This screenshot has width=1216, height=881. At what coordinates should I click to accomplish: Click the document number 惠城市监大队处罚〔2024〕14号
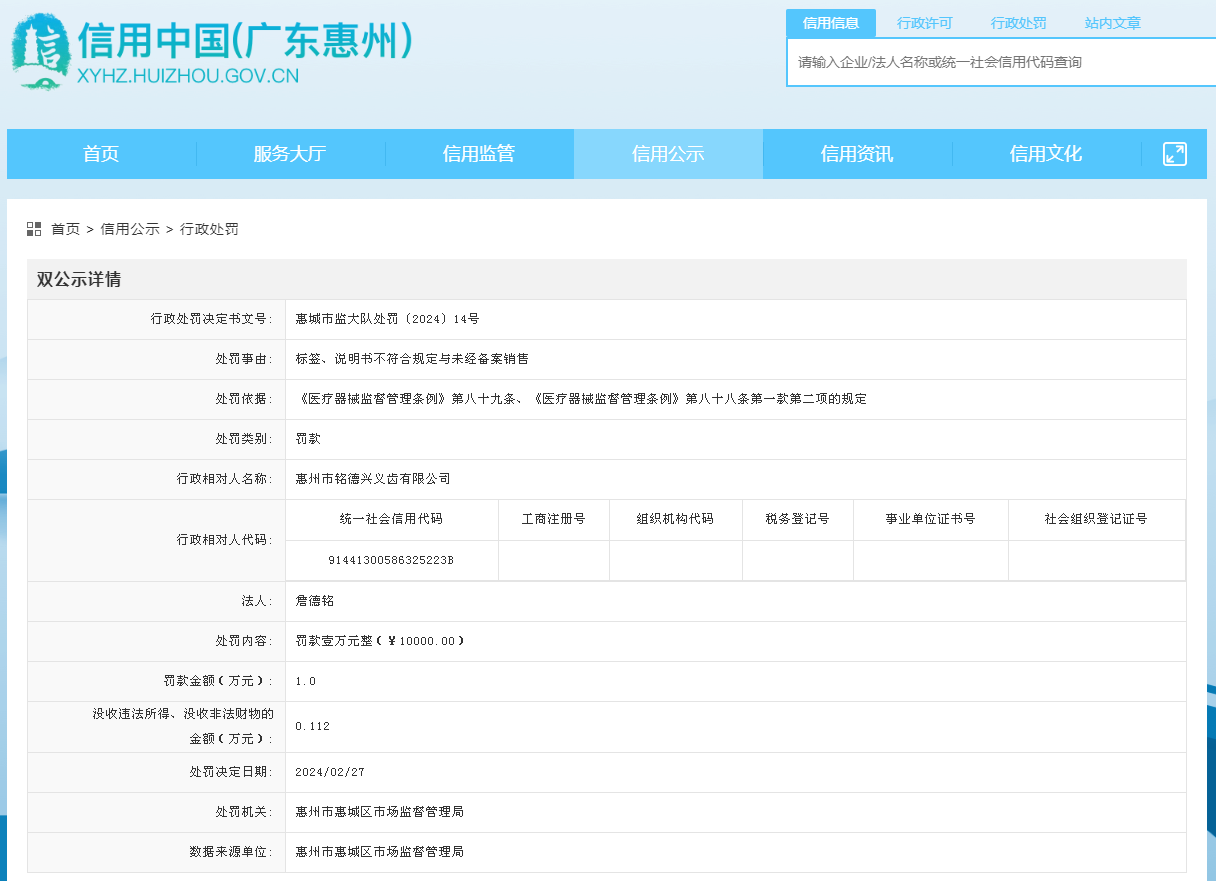pyautogui.click(x=388, y=319)
